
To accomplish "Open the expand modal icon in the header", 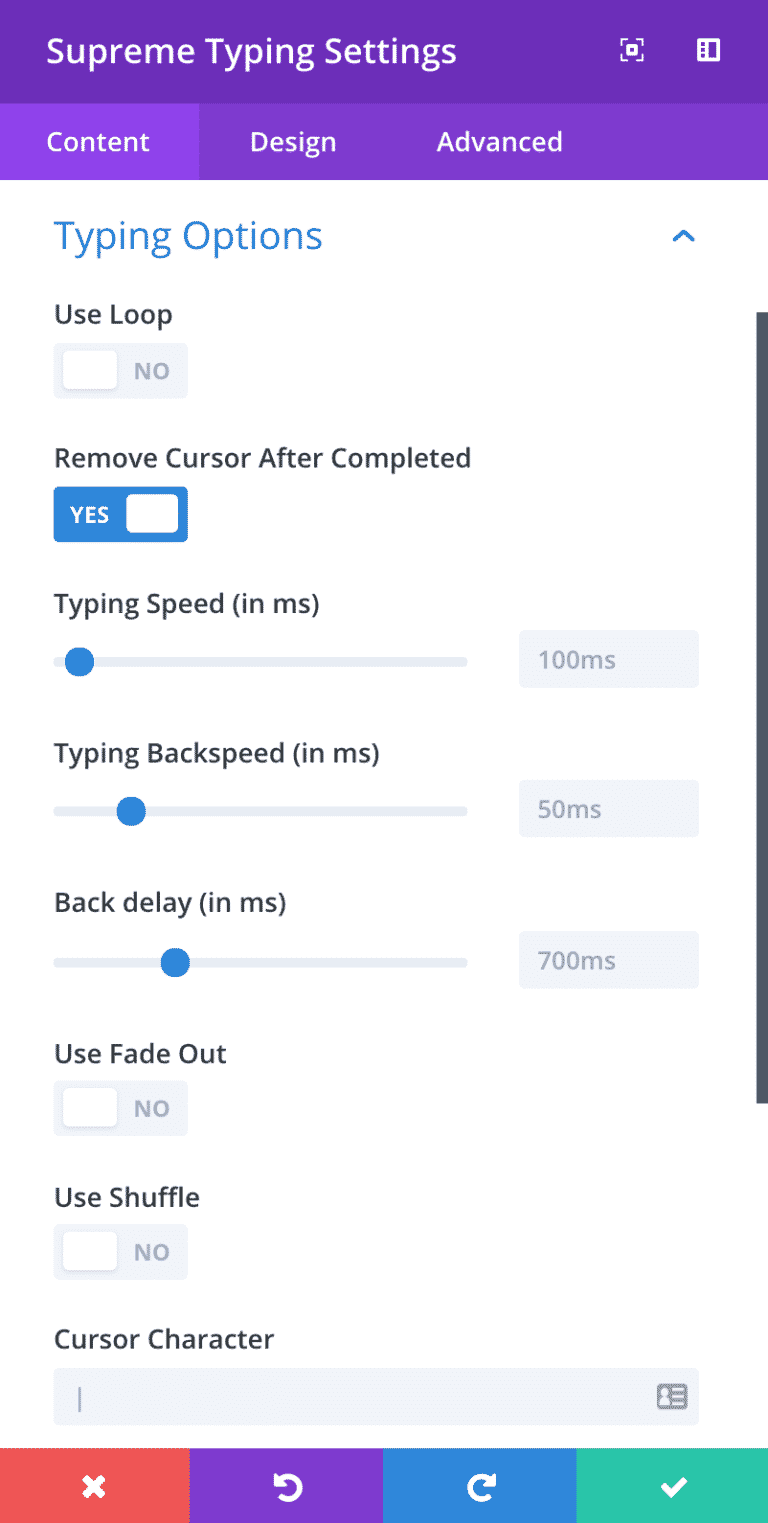I will click(631, 50).
